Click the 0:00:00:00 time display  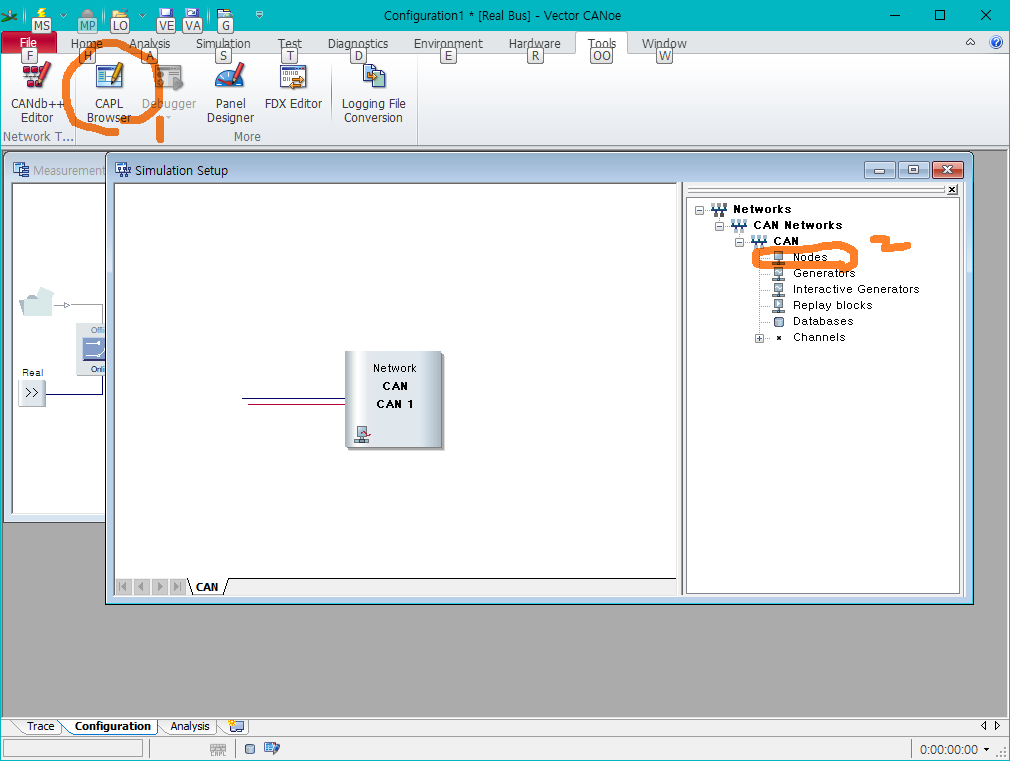click(948, 749)
